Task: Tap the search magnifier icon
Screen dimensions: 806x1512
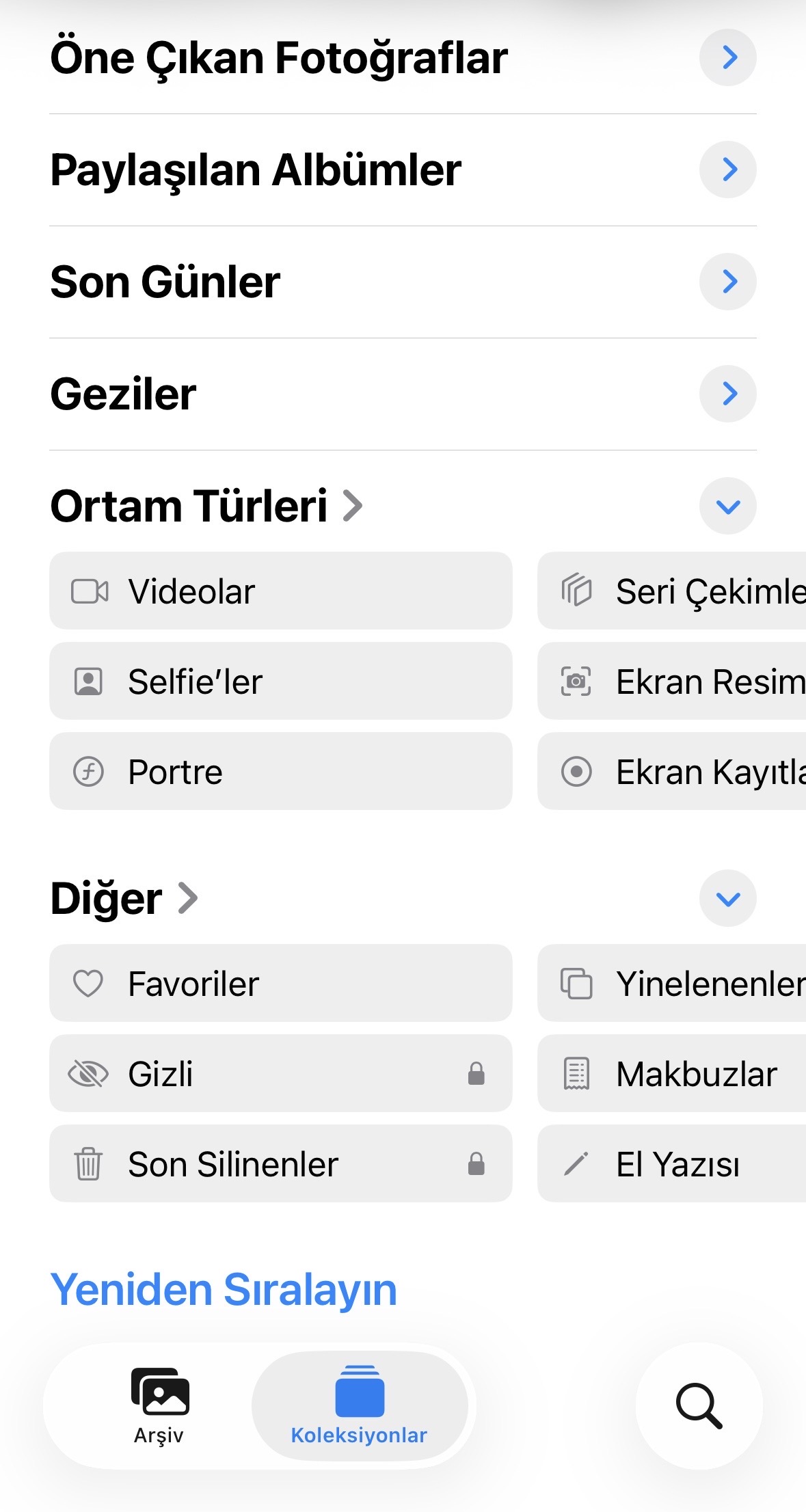Action: [699, 1406]
